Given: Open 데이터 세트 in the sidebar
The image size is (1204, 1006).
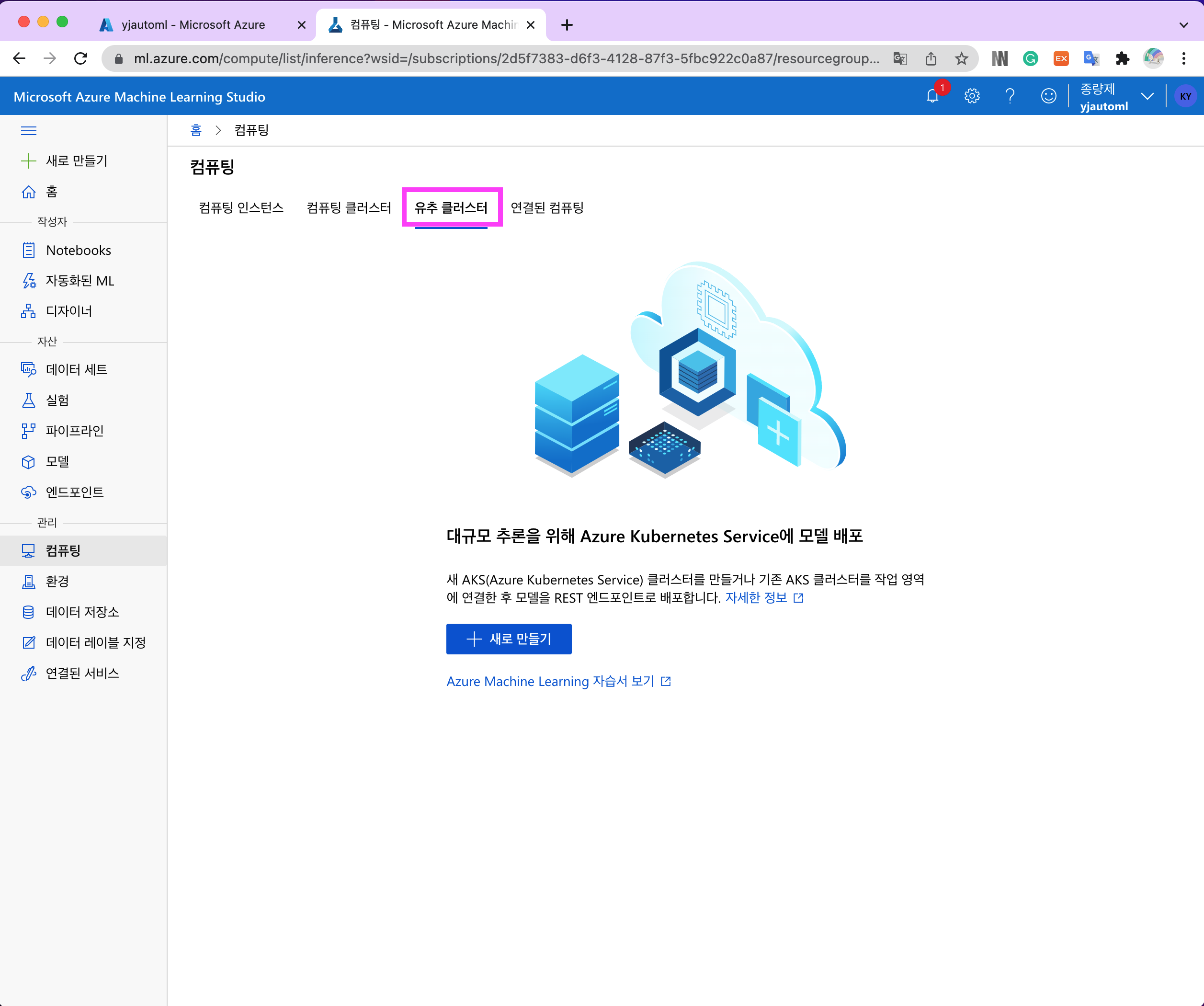Looking at the screenshot, I should (83, 369).
